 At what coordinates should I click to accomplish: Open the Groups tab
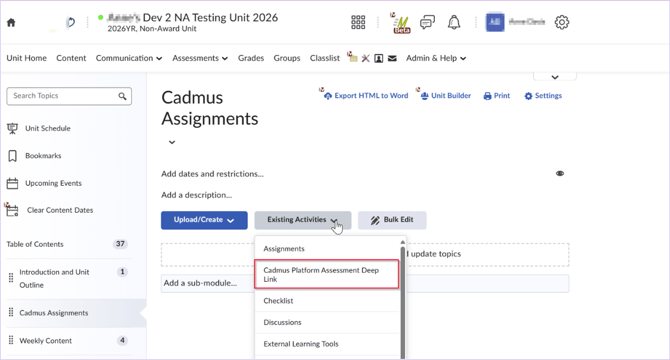287,58
